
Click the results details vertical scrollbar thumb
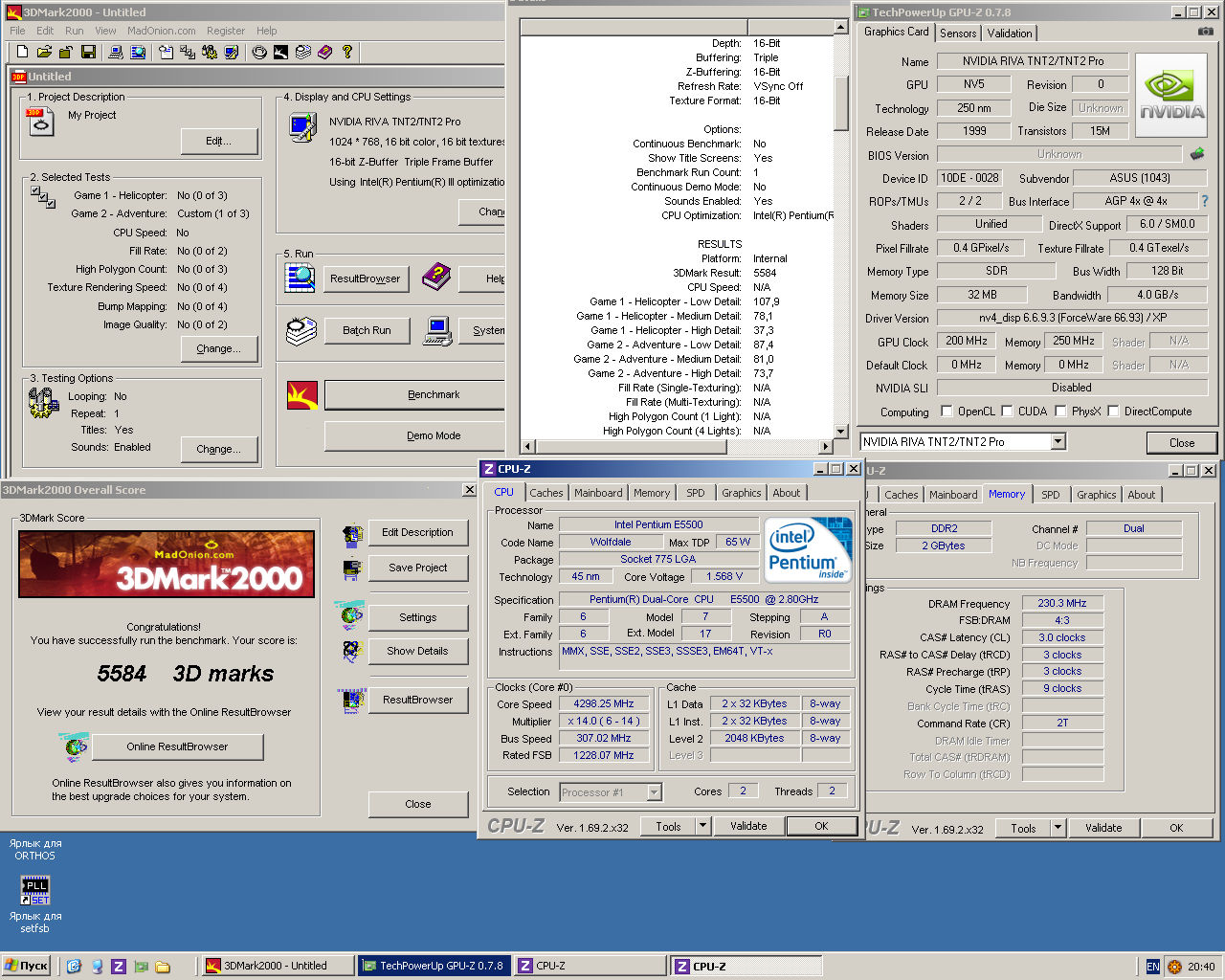coord(840,101)
